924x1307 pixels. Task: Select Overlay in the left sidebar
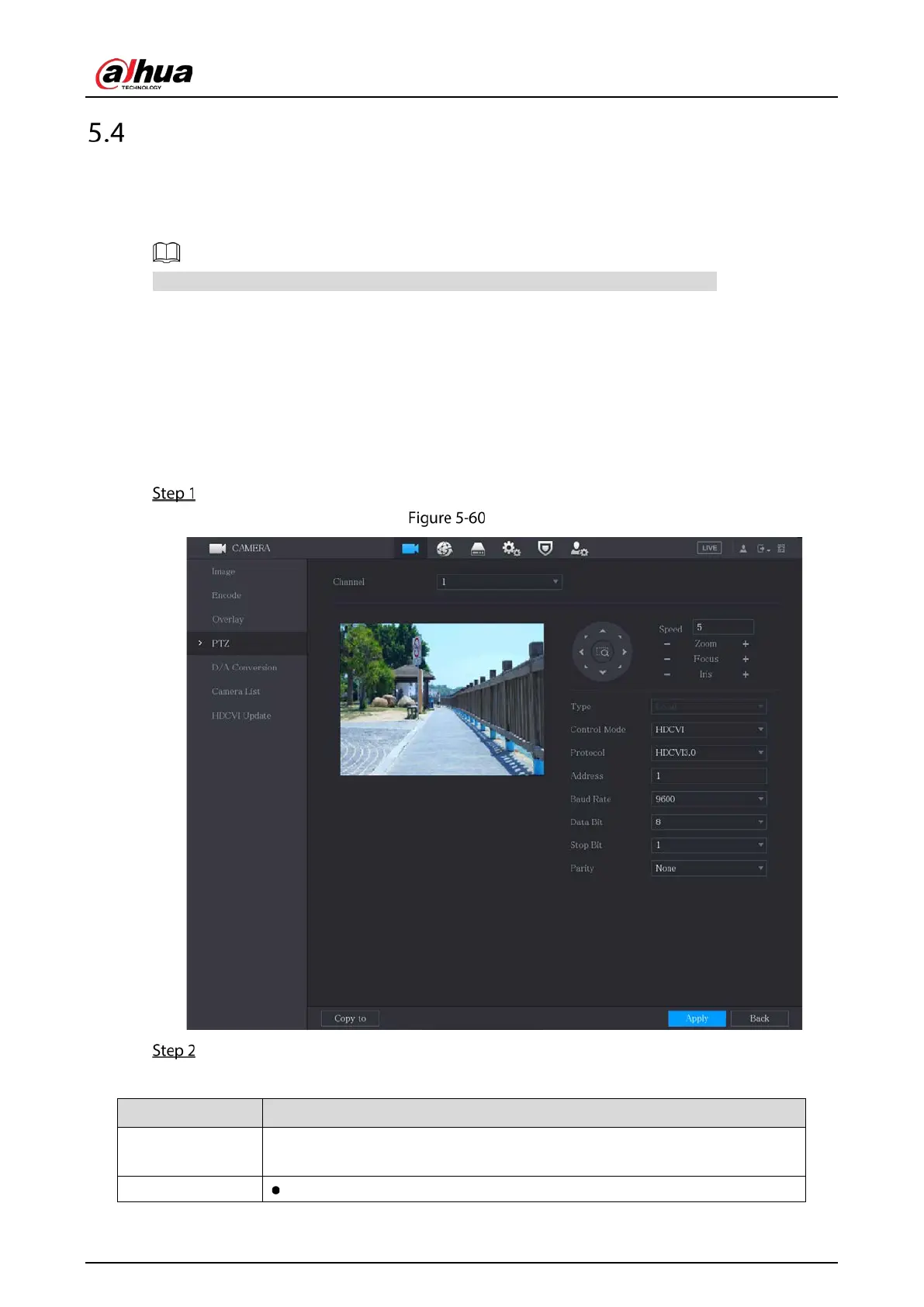(x=247, y=619)
